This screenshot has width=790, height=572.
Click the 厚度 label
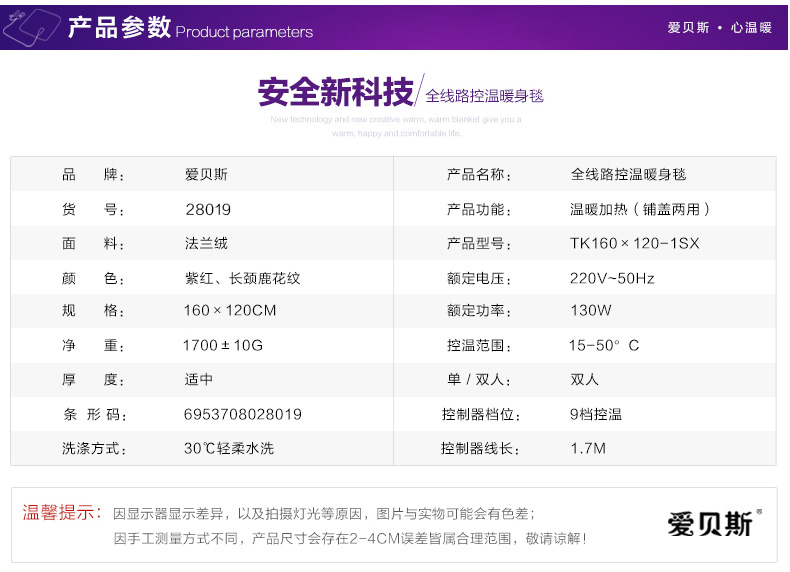tap(93, 379)
